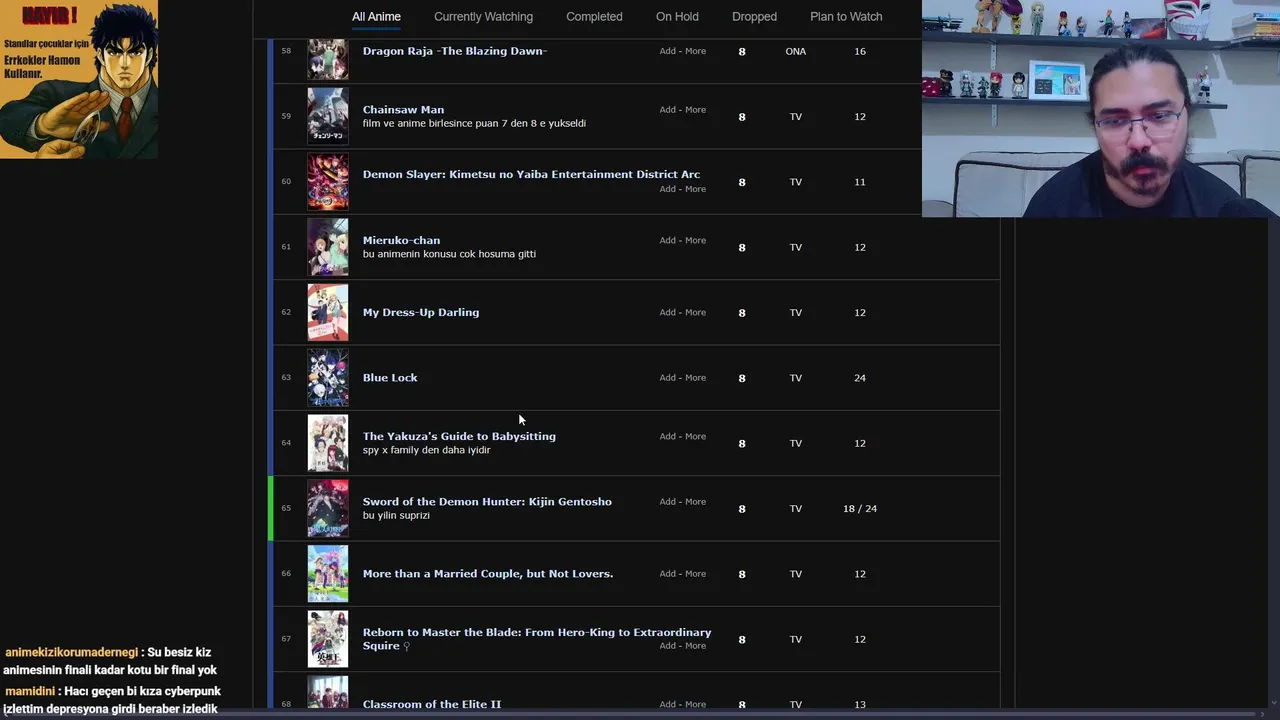Open the Completed tab
The width and height of the screenshot is (1280, 720).
click(594, 17)
